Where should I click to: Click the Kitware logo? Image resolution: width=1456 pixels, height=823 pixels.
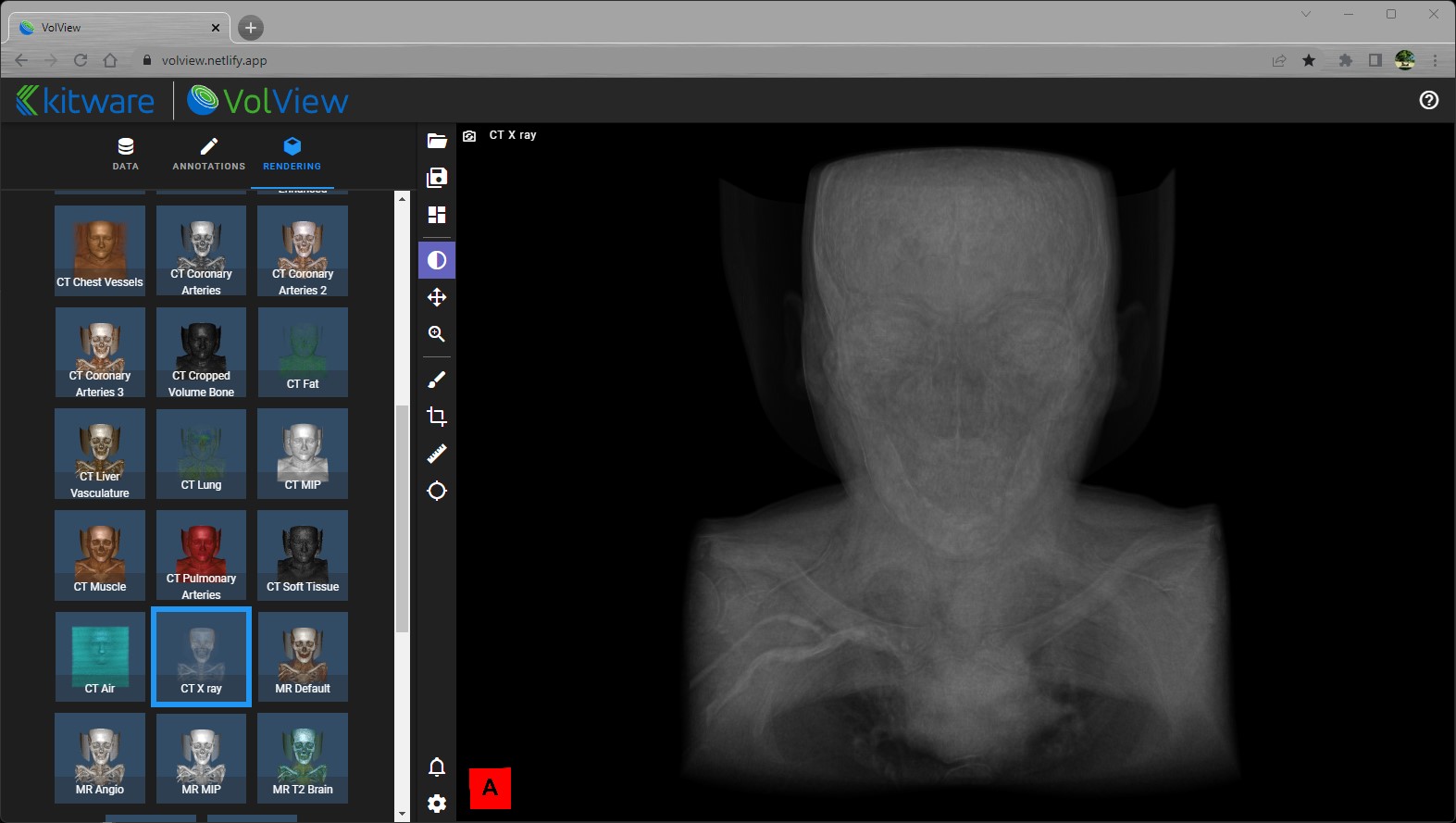coord(85,100)
